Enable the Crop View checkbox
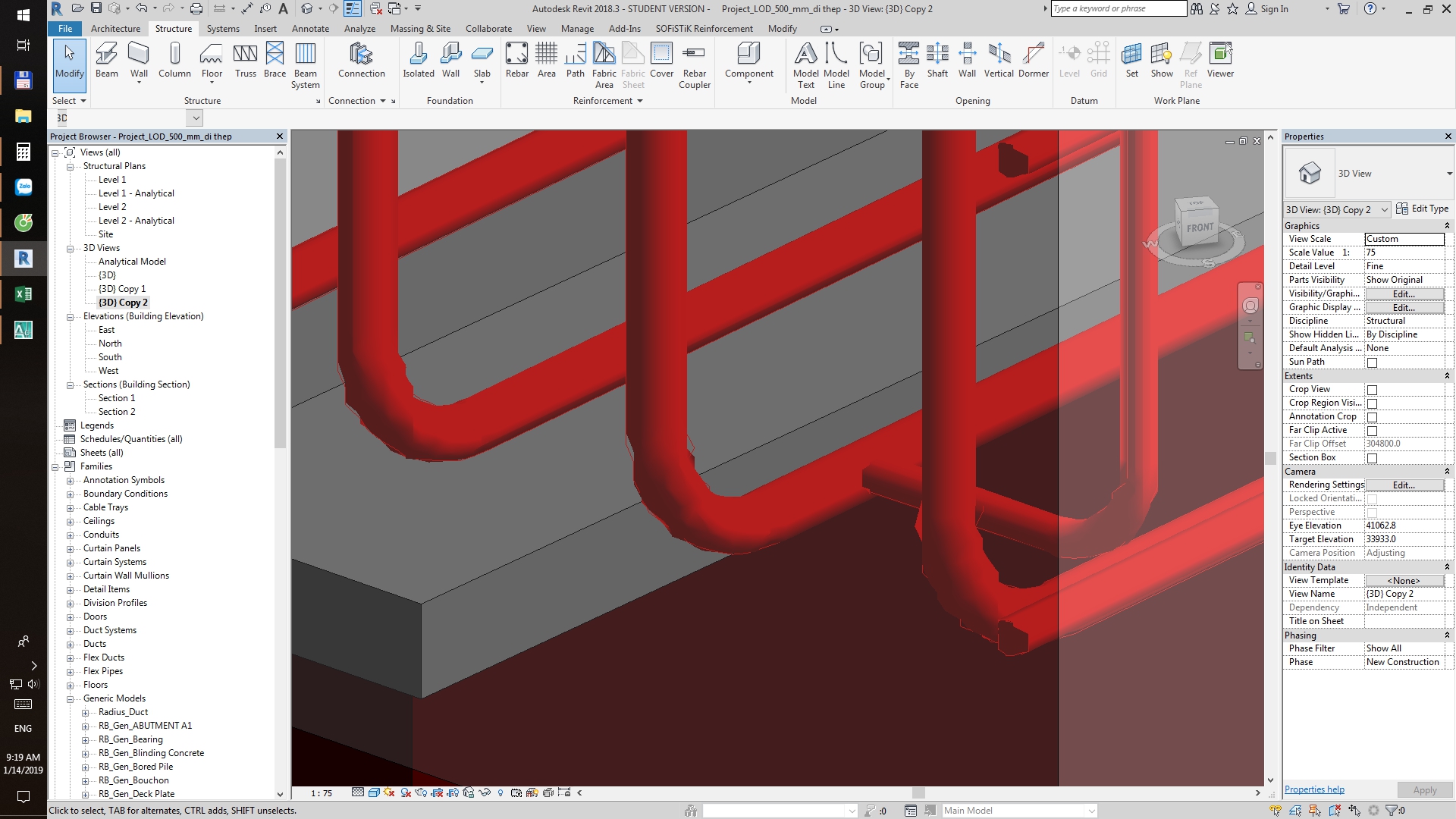Image resolution: width=1456 pixels, height=819 pixels. click(1372, 389)
